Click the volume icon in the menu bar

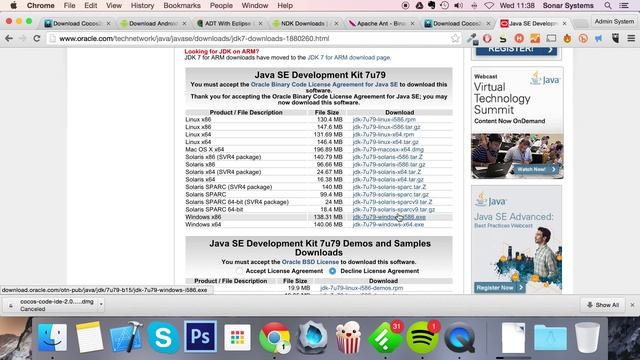pyautogui.click(x=458, y=5)
